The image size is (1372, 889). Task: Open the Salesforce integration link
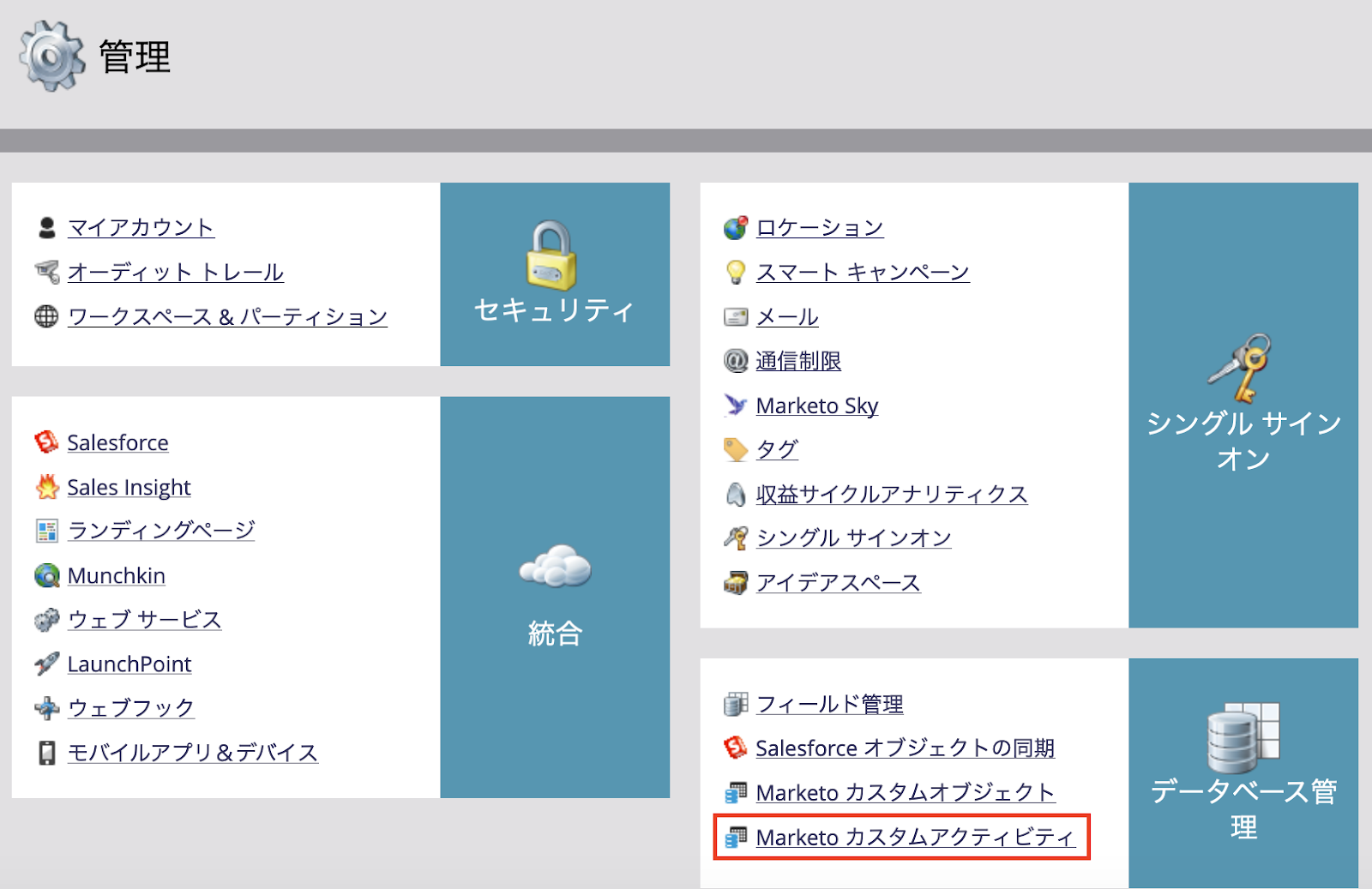point(117,442)
